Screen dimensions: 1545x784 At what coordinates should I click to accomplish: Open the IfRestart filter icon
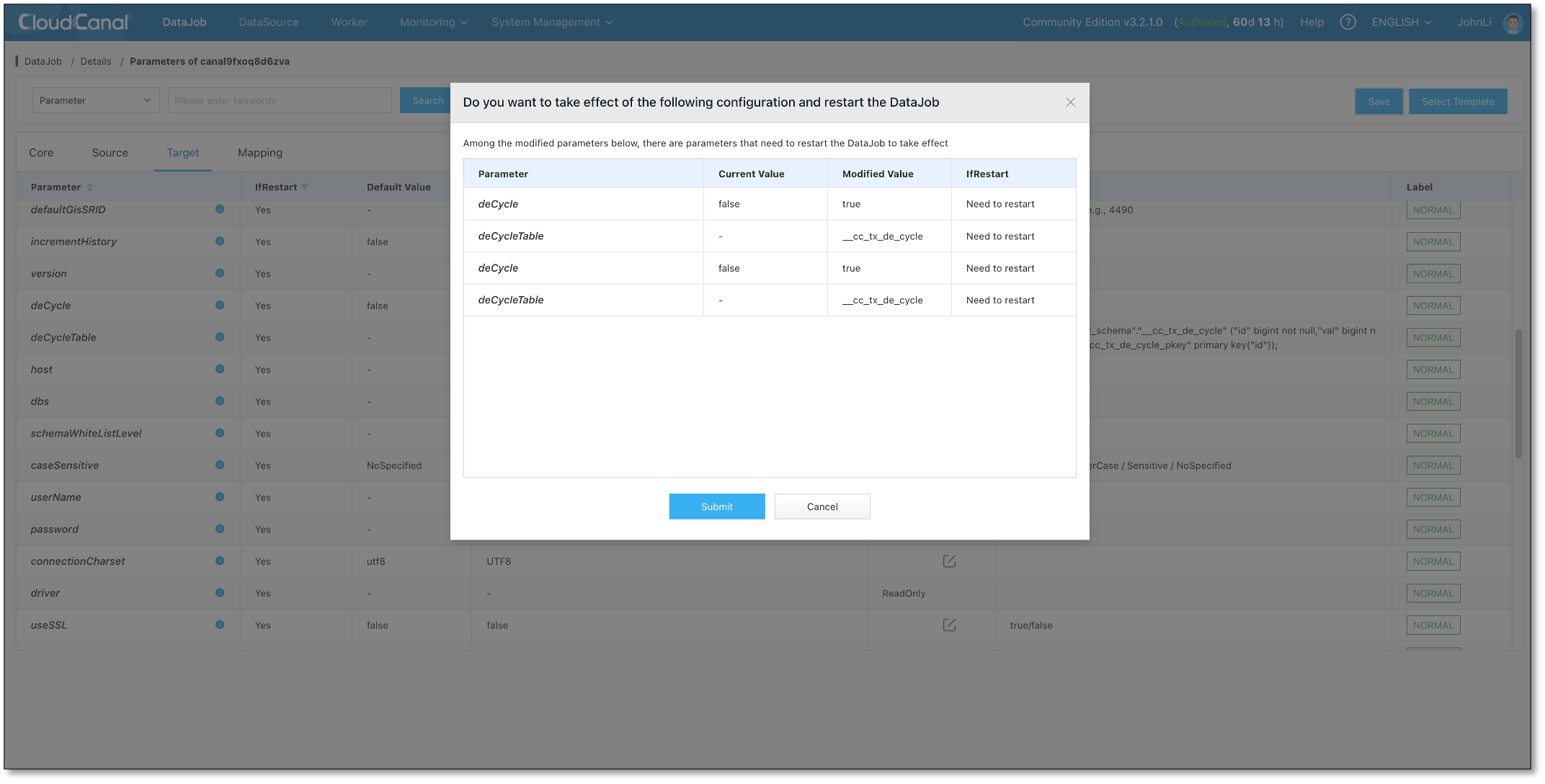click(305, 187)
